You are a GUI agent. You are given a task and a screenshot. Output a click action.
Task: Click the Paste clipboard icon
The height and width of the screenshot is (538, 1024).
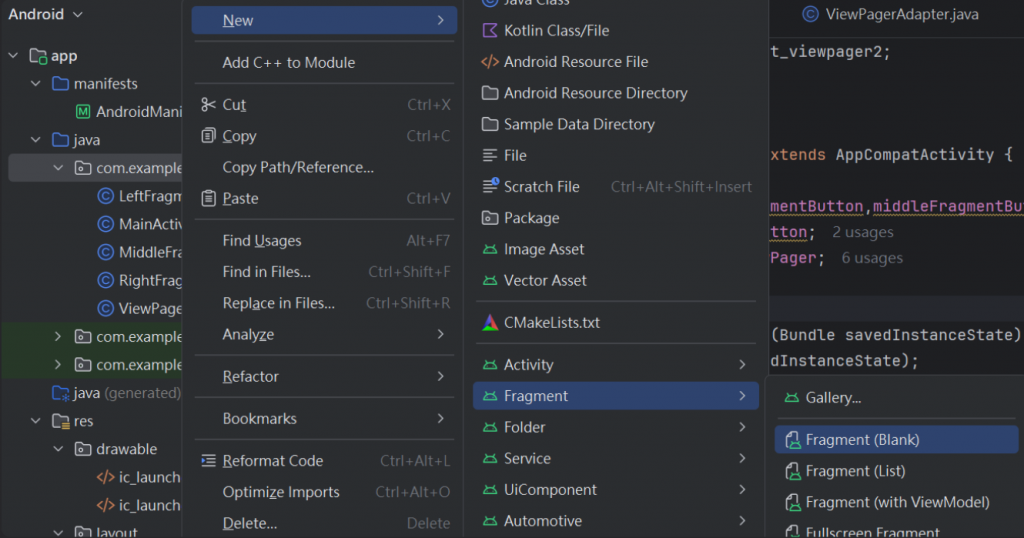click(208, 198)
